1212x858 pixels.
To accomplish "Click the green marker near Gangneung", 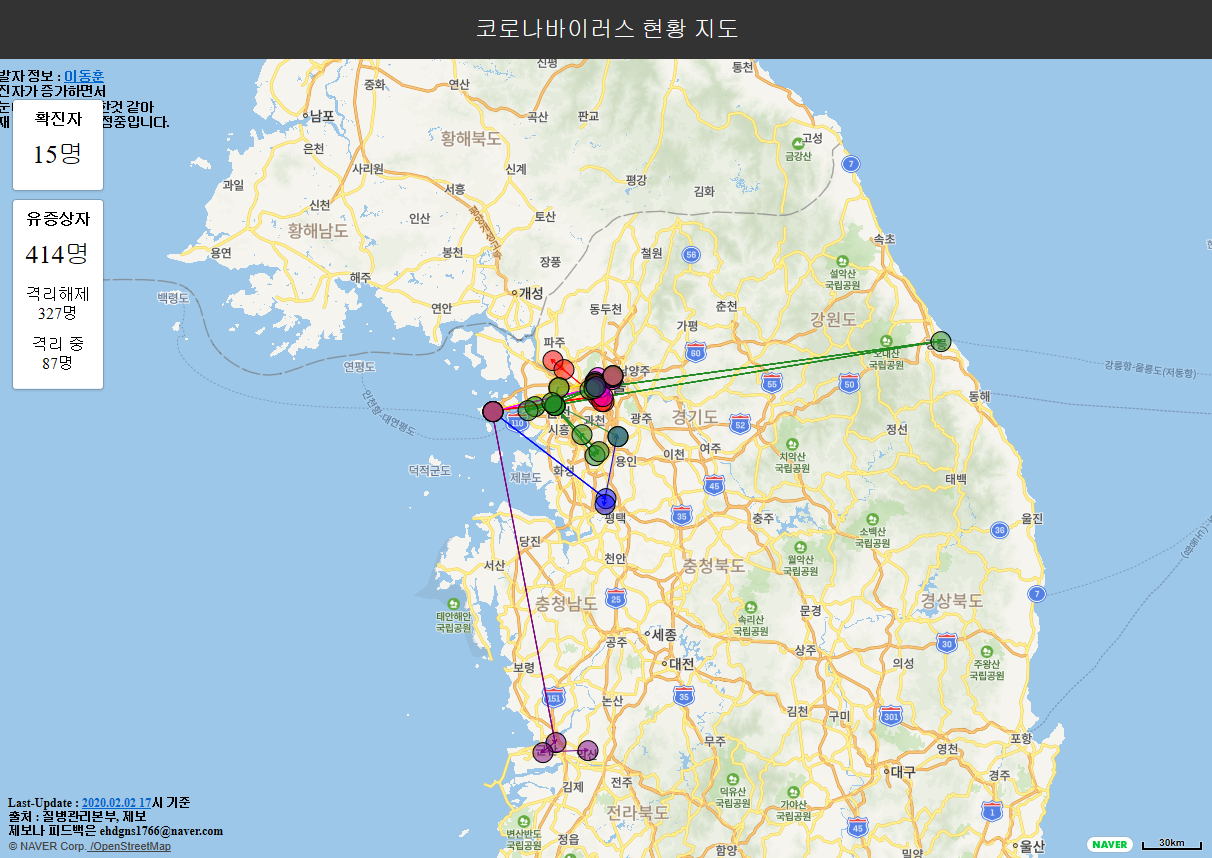I will pyautogui.click(x=940, y=342).
